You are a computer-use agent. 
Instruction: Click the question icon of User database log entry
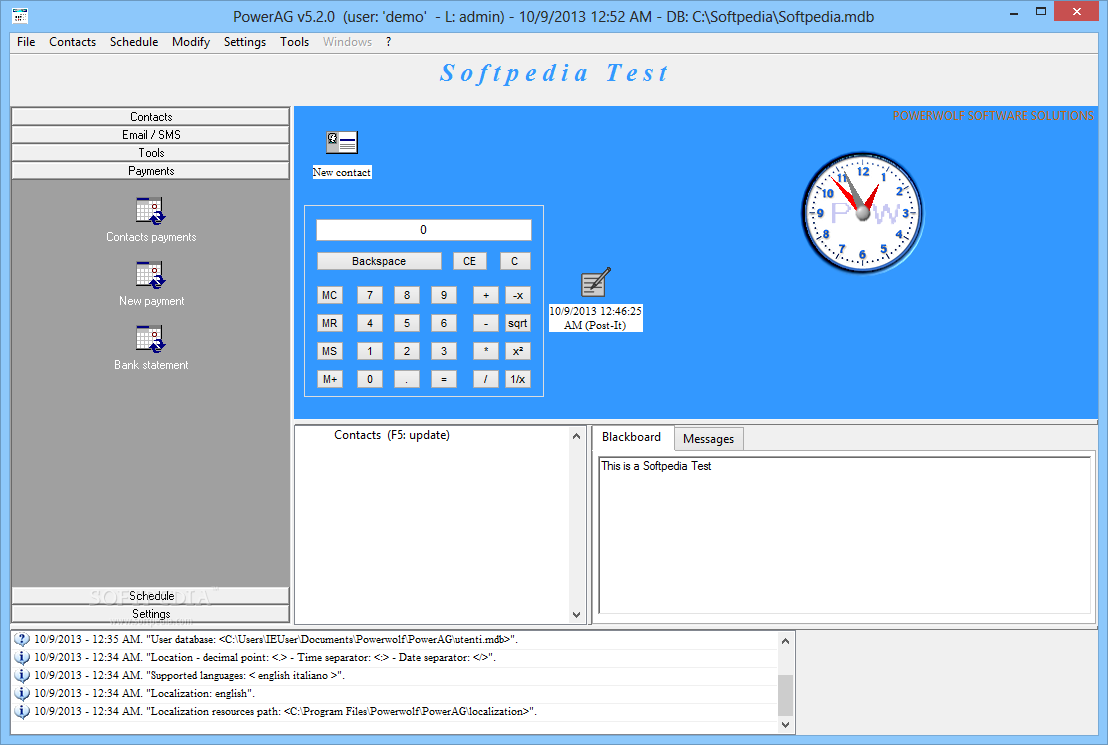22,640
